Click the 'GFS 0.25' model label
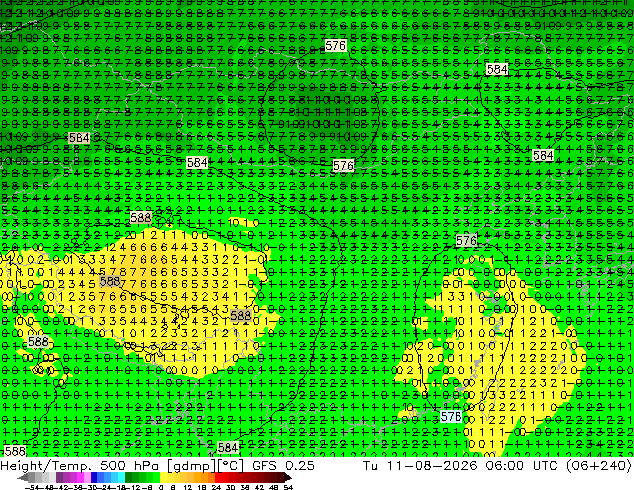This screenshot has width=634, height=490. pos(283,466)
